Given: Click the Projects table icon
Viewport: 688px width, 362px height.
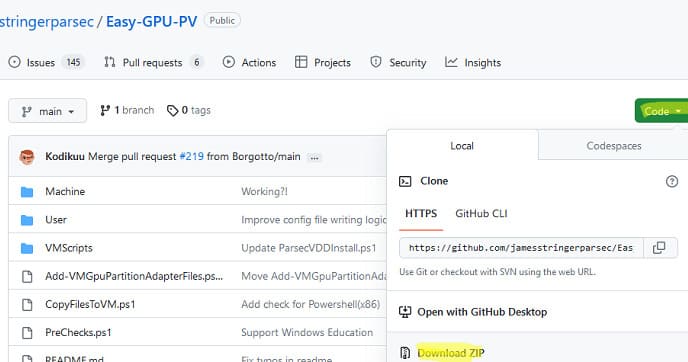Looking at the screenshot, I should pyautogui.click(x=301, y=62).
